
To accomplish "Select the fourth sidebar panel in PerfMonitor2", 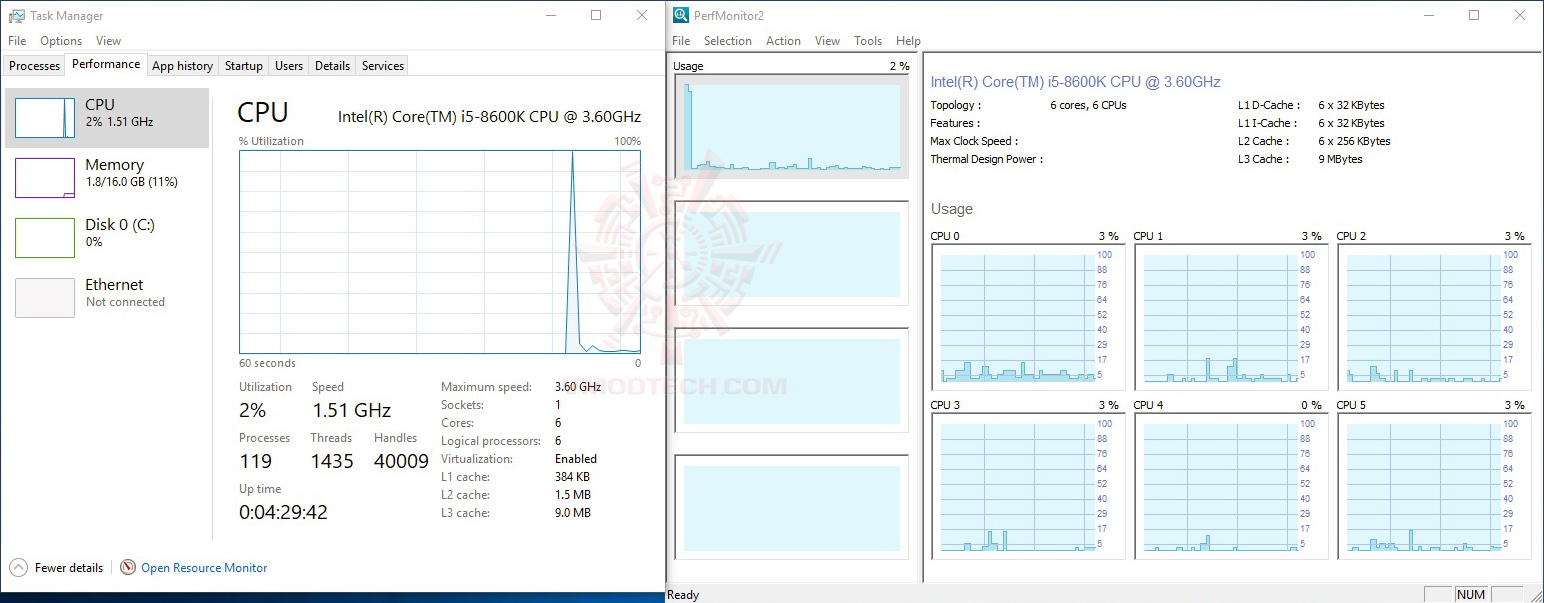I will [791, 507].
